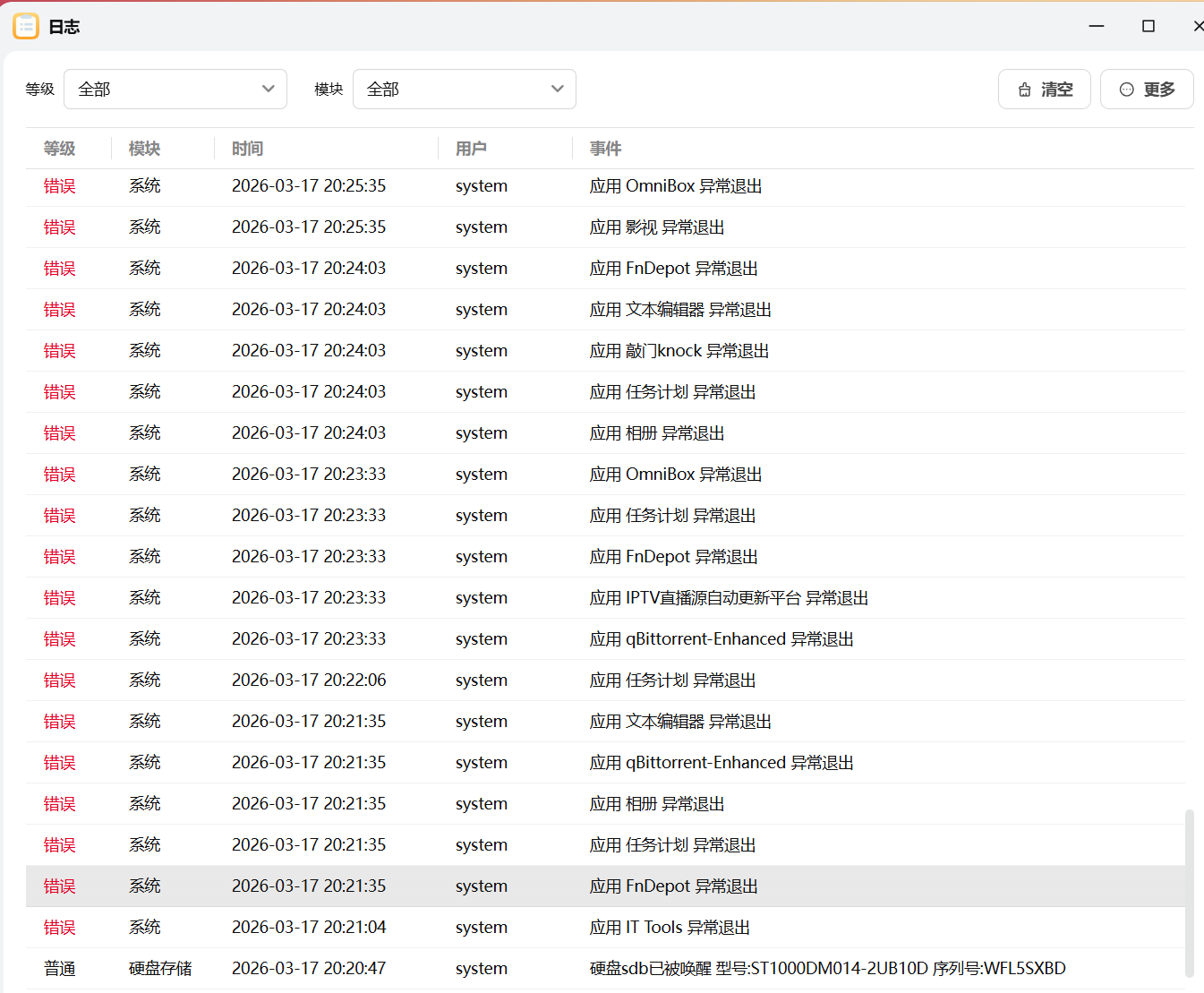Click the 等级 column header
This screenshot has height=993, width=1204.
pos(59,149)
